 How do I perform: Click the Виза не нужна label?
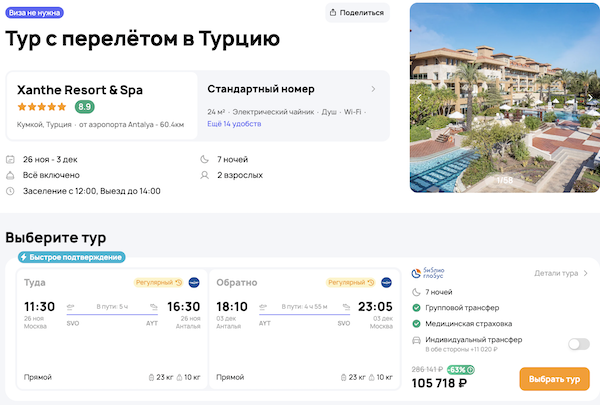click(x=35, y=13)
